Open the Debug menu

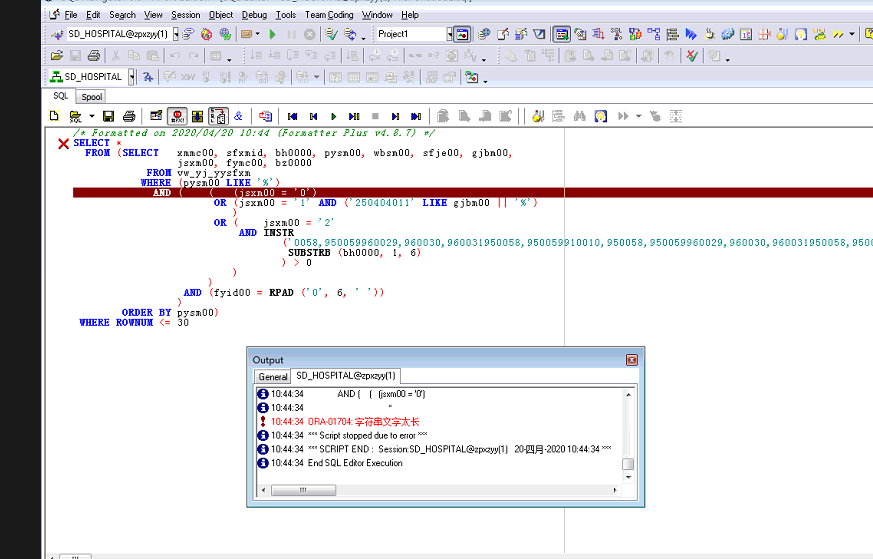pyautogui.click(x=254, y=15)
